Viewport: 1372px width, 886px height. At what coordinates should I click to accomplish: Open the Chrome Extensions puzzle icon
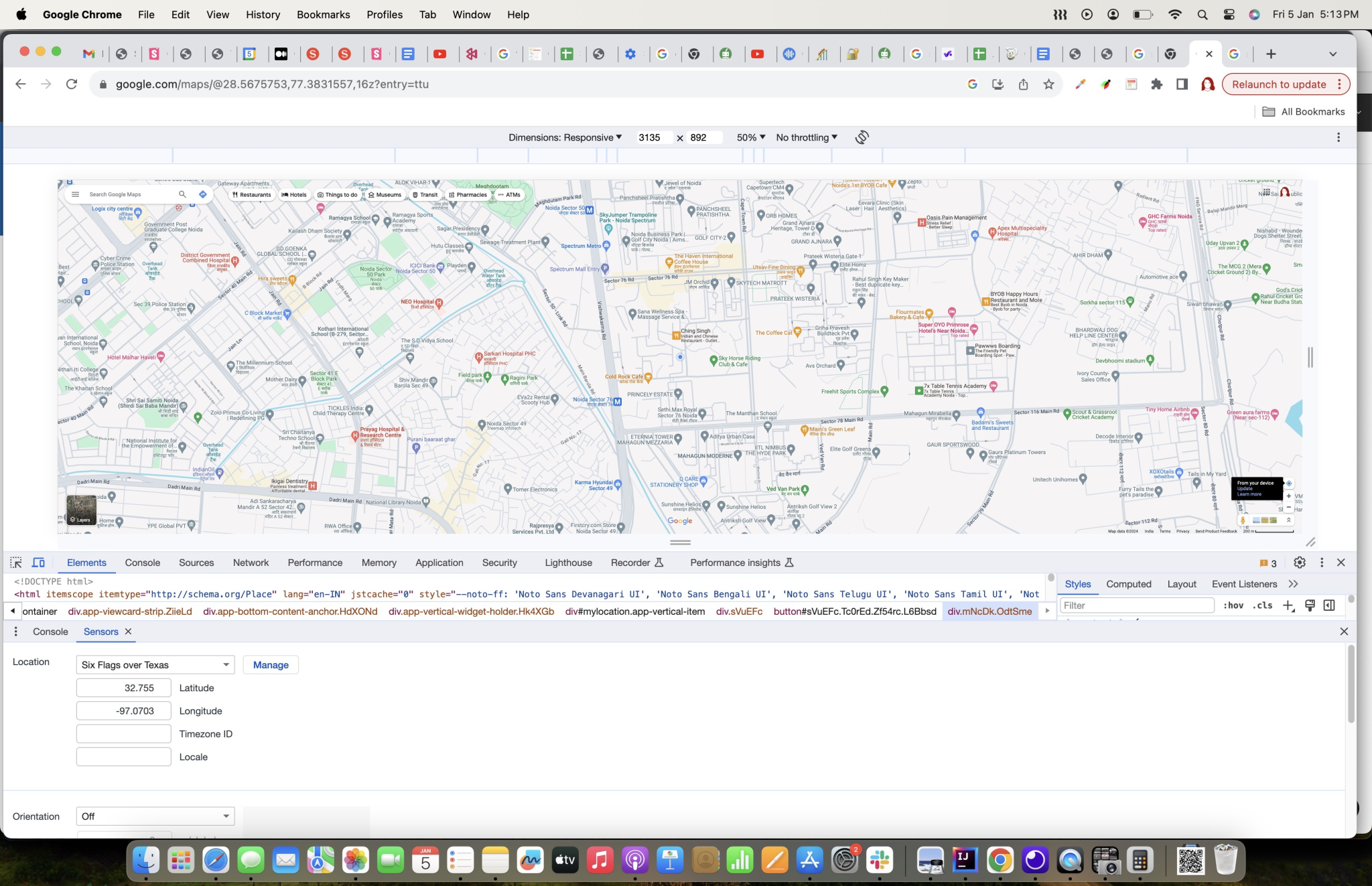tap(1156, 84)
